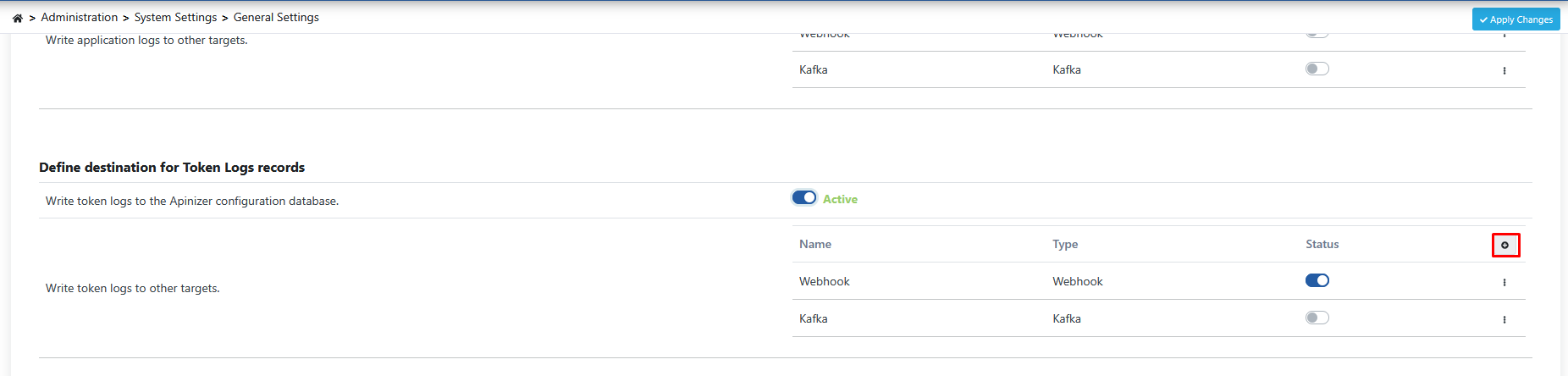Go to Administration in the breadcrumb

coord(80,18)
